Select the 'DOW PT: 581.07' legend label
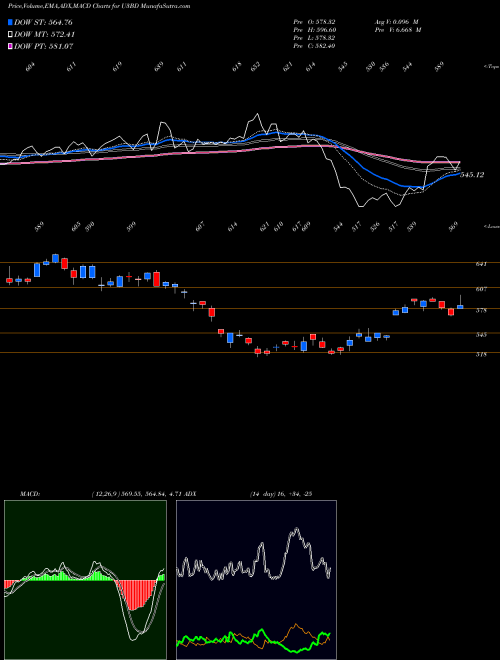Image resolution: width=500 pixels, height=660 pixels. (44, 46)
